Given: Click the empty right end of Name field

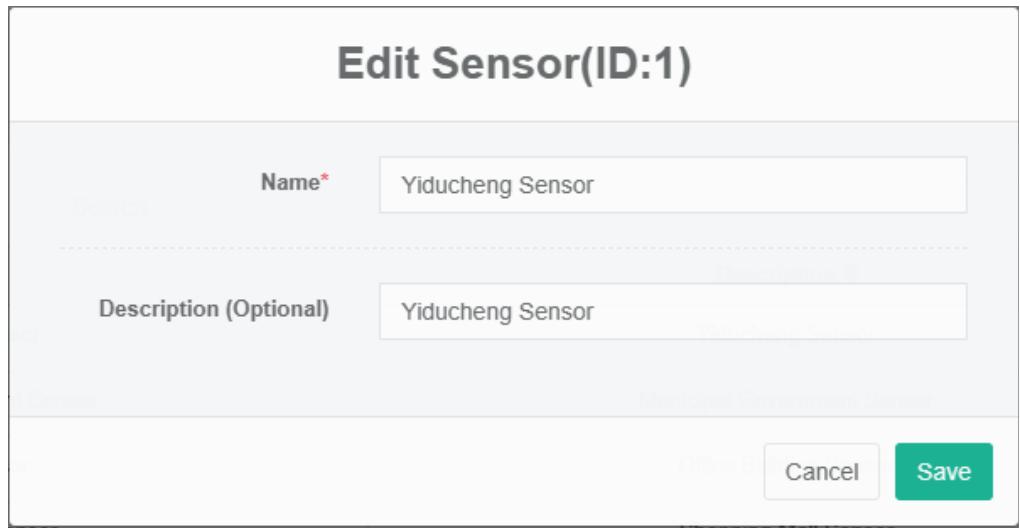Looking at the screenshot, I should [850, 185].
